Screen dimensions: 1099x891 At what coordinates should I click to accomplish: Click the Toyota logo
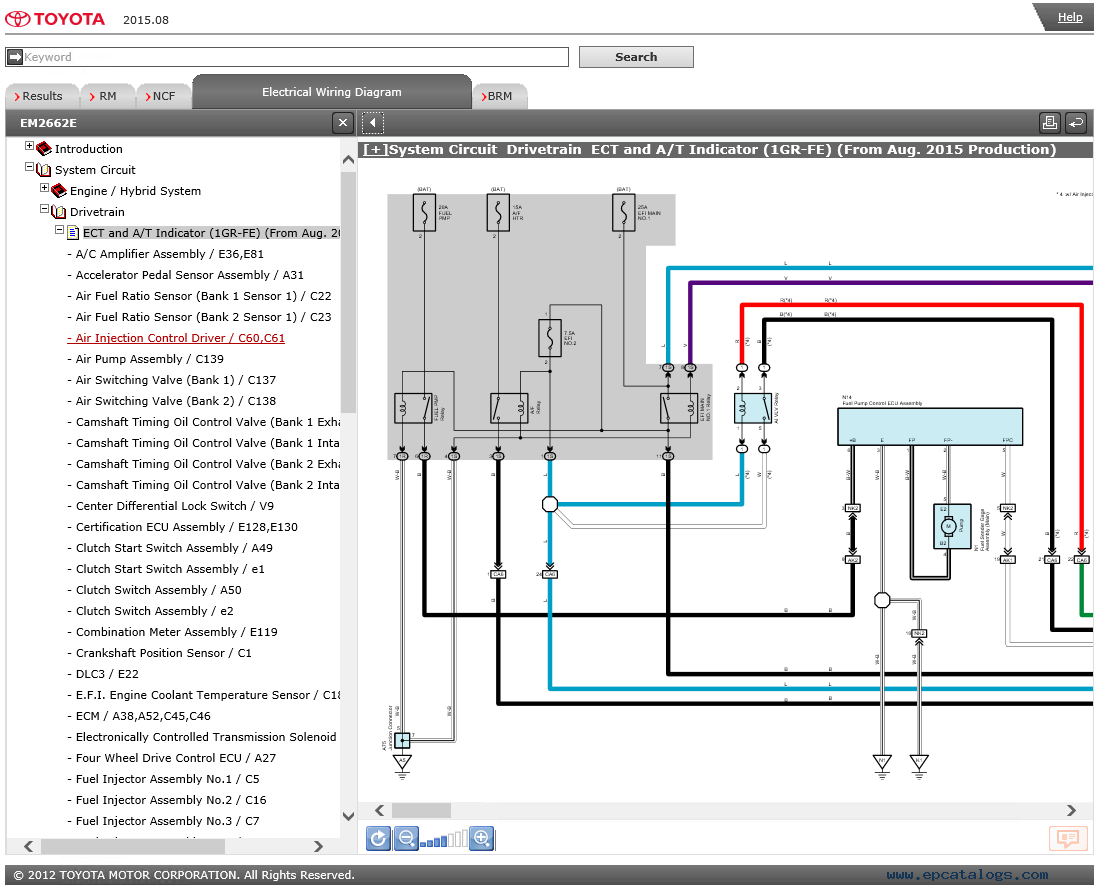[55, 19]
